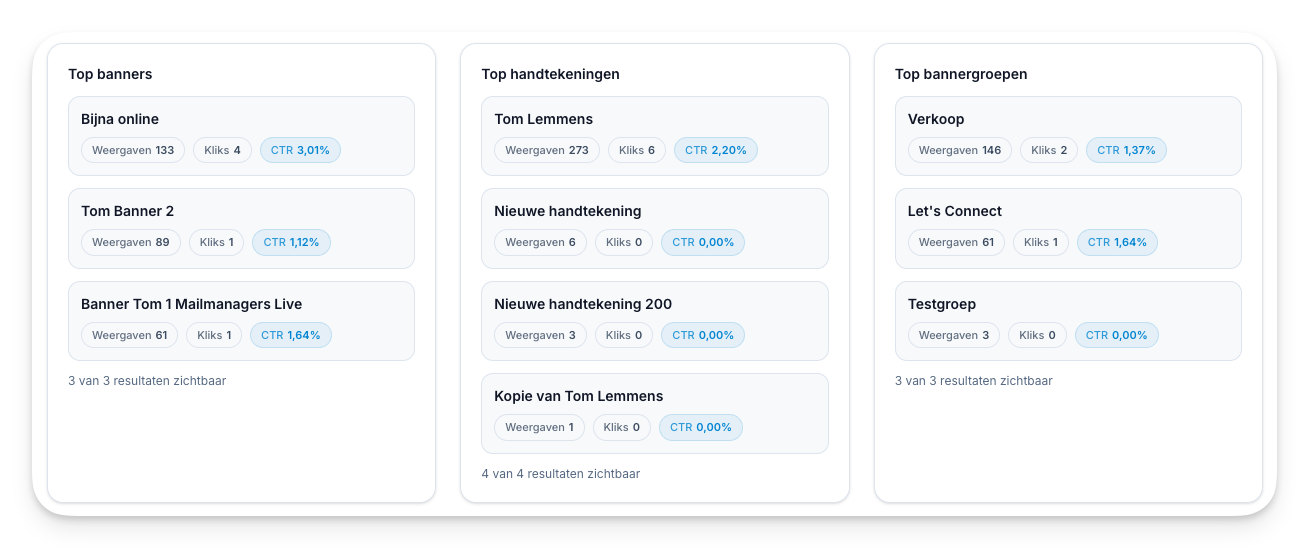The image size is (1309, 548).
Task: Click the CTR 3,01% badge
Action: point(300,150)
